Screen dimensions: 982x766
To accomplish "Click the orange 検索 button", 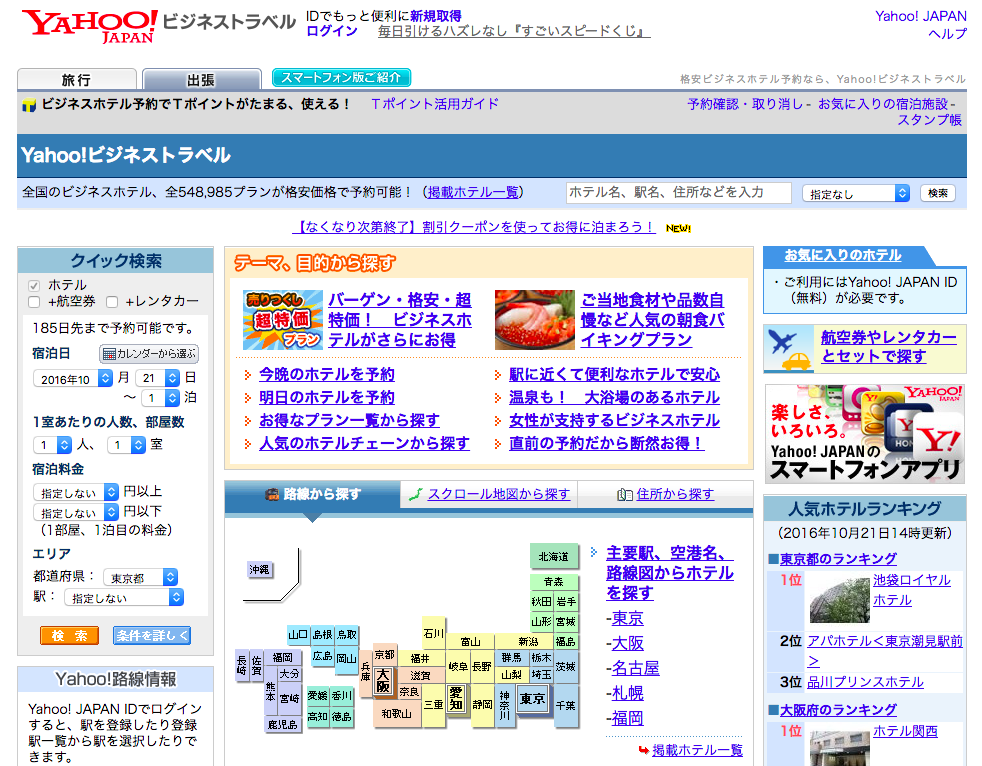I will pos(70,636).
